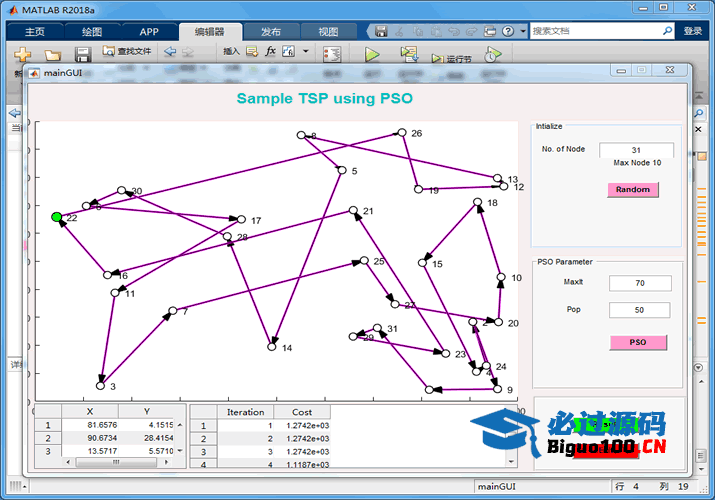Click the Find Files (查找文件) button
The height and width of the screenshot is (500, 715).
(127, 52)
